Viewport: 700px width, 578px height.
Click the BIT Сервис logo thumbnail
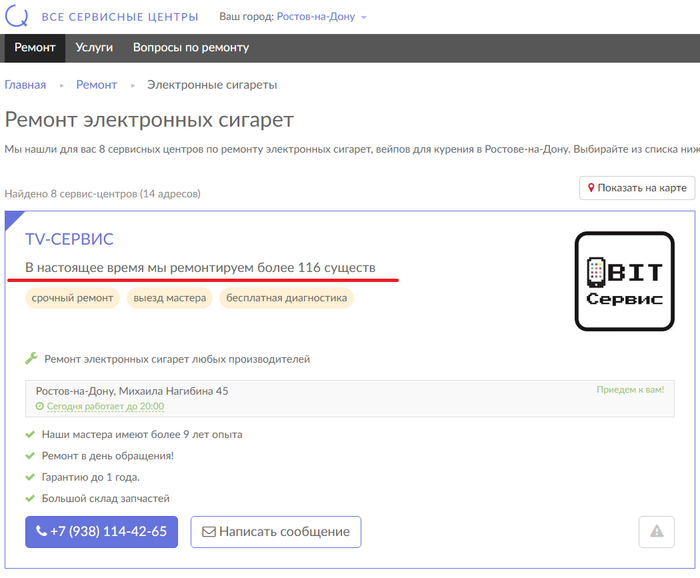tap(624, 281)
